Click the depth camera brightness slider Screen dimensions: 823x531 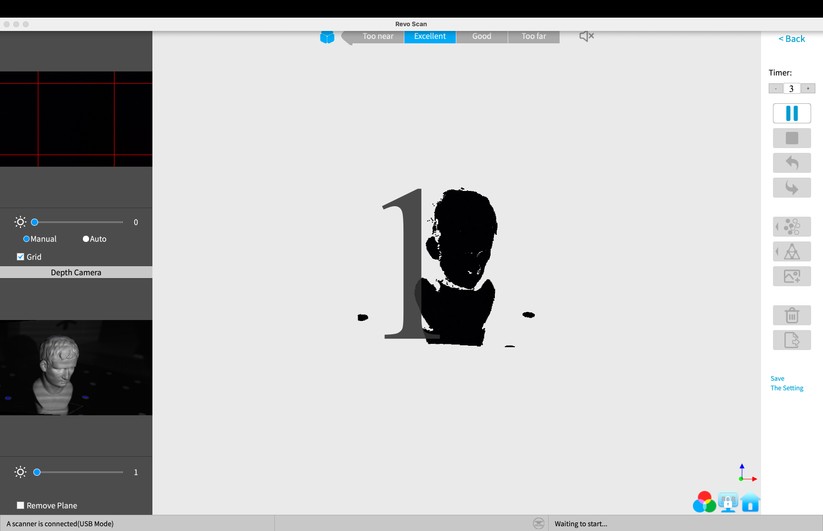pos(78,472)
